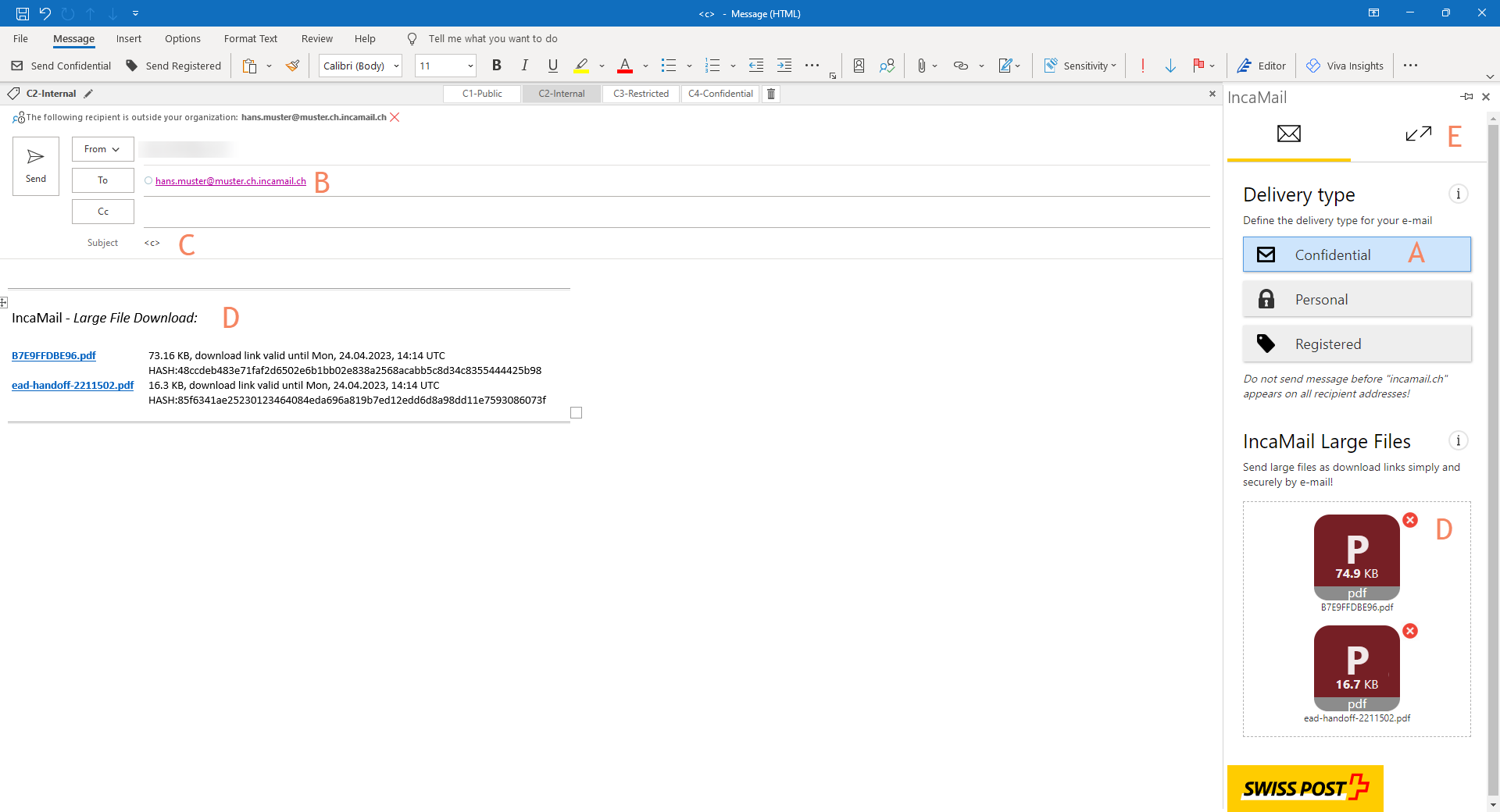The height and width of the screenshot is (812, 1500).
Task: Open the hans.muster recipient link
Action: [x=230, y=180]
